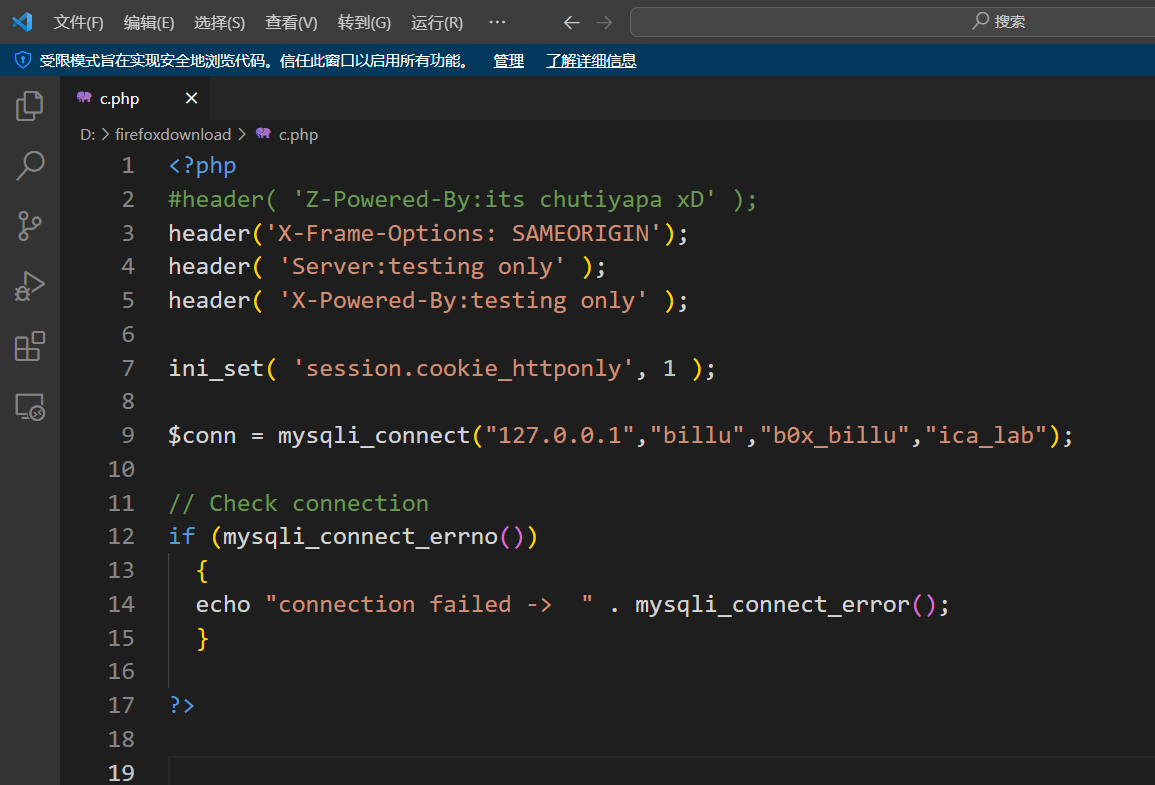Click the restricted mode shield icon

[23, 60]
